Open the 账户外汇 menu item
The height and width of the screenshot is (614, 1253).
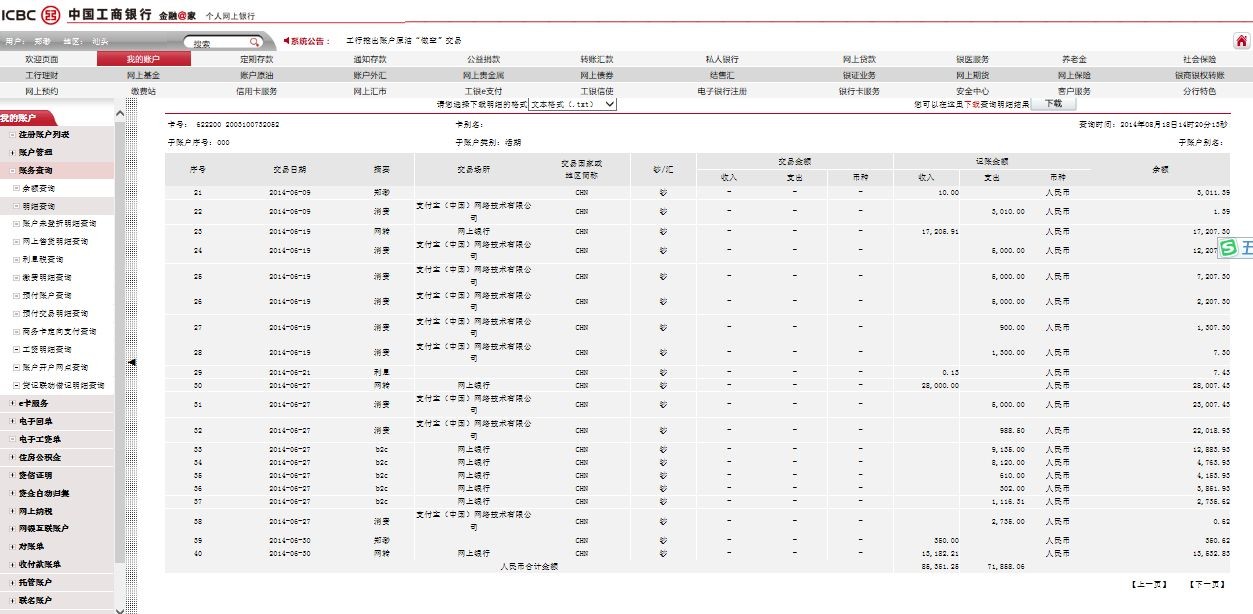tap(370, 76)
